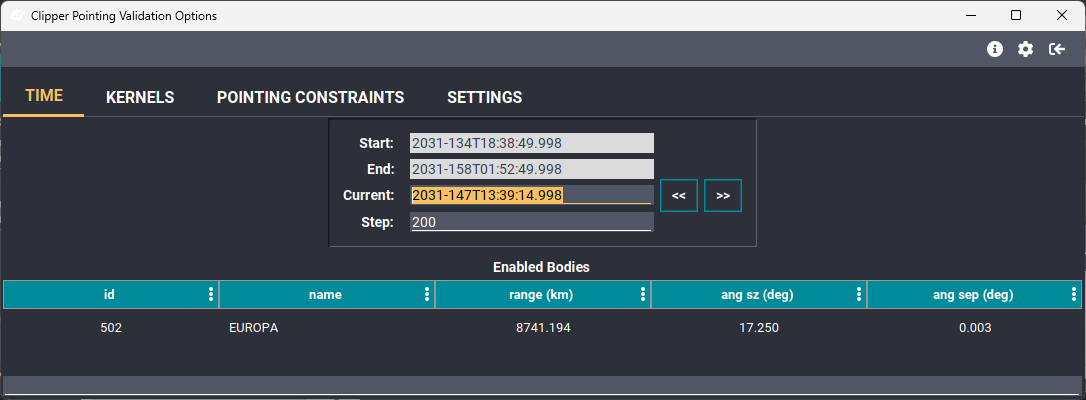
Task: Close the Clipper Pointing Validation Options window
Action: point(1061,15)
